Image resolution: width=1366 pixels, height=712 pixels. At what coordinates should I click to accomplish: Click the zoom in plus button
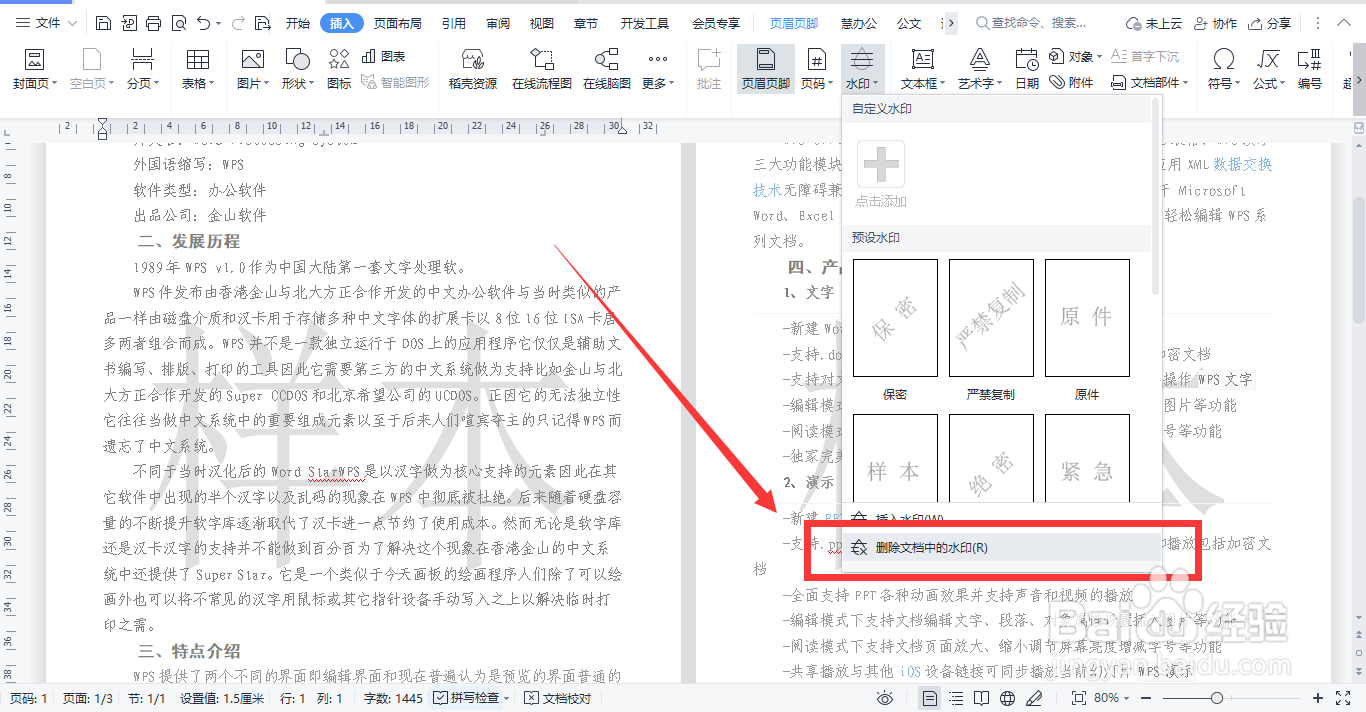pyautogui.click(x=1318, y=698)
